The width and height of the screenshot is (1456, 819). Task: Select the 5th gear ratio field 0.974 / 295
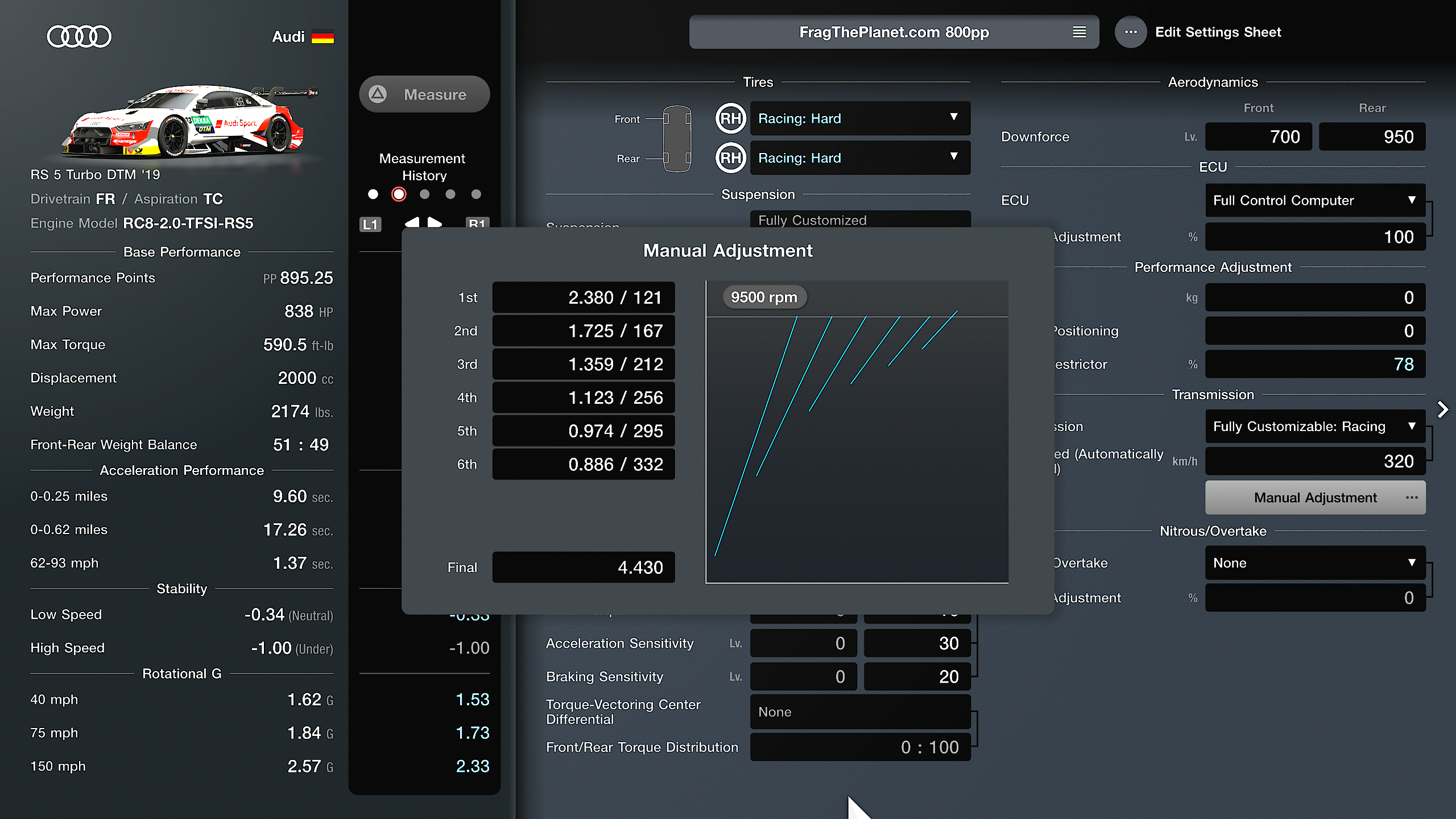tap(584, 431)
